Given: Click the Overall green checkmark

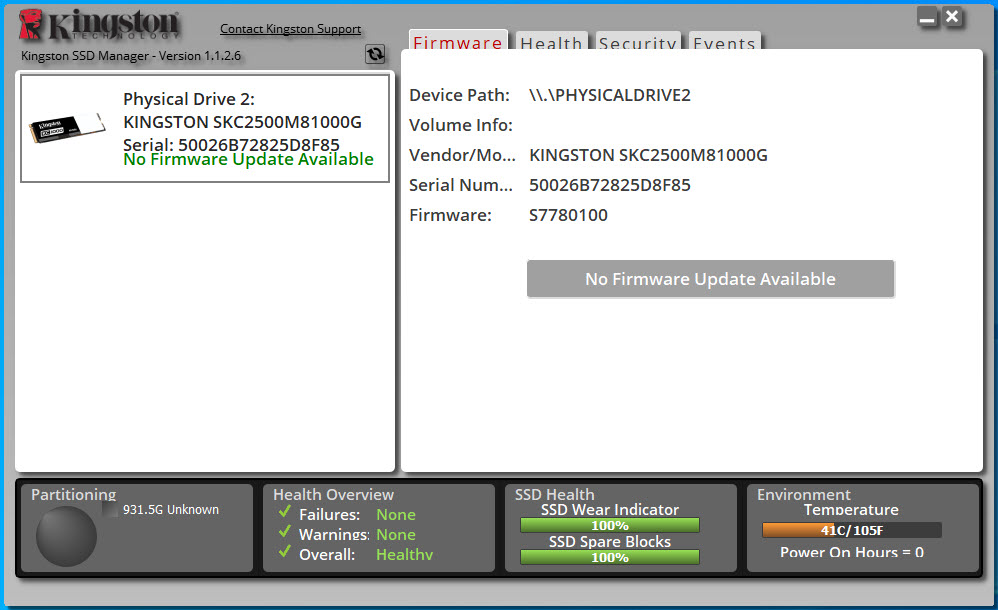Looking at the screenshot, I should click(285, 551).
